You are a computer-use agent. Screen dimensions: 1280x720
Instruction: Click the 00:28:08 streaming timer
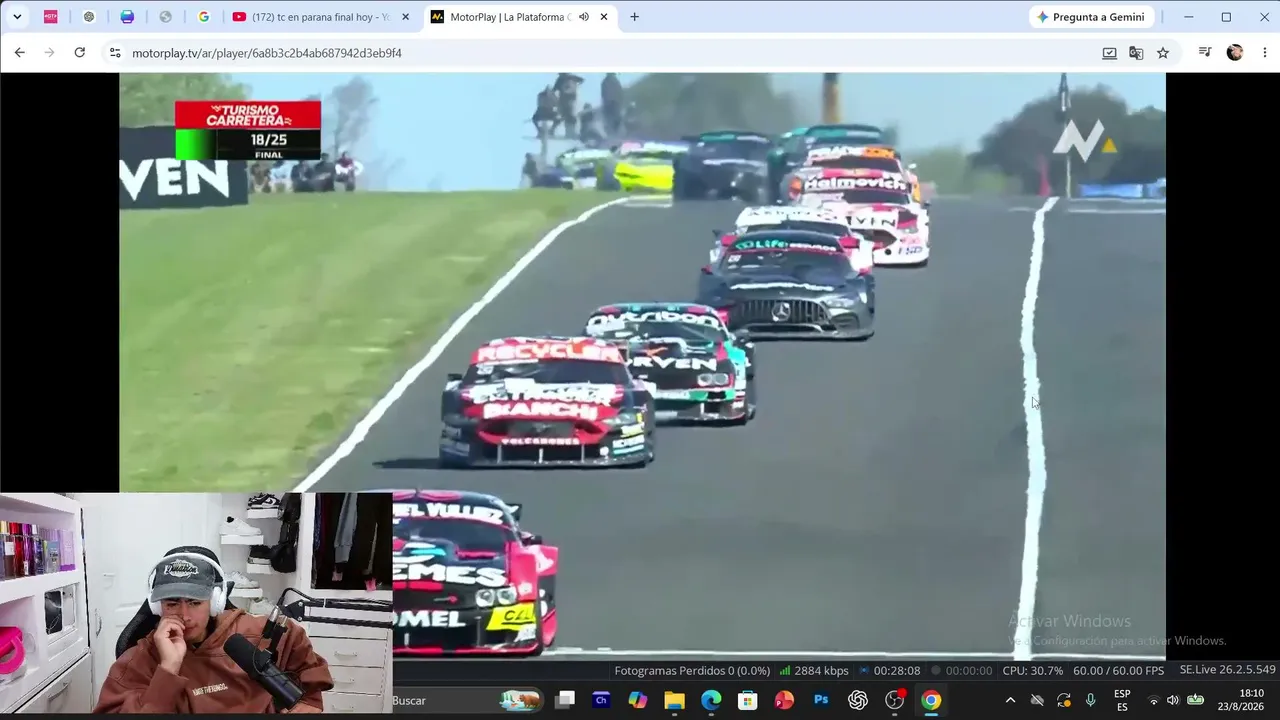pos(889,671)
